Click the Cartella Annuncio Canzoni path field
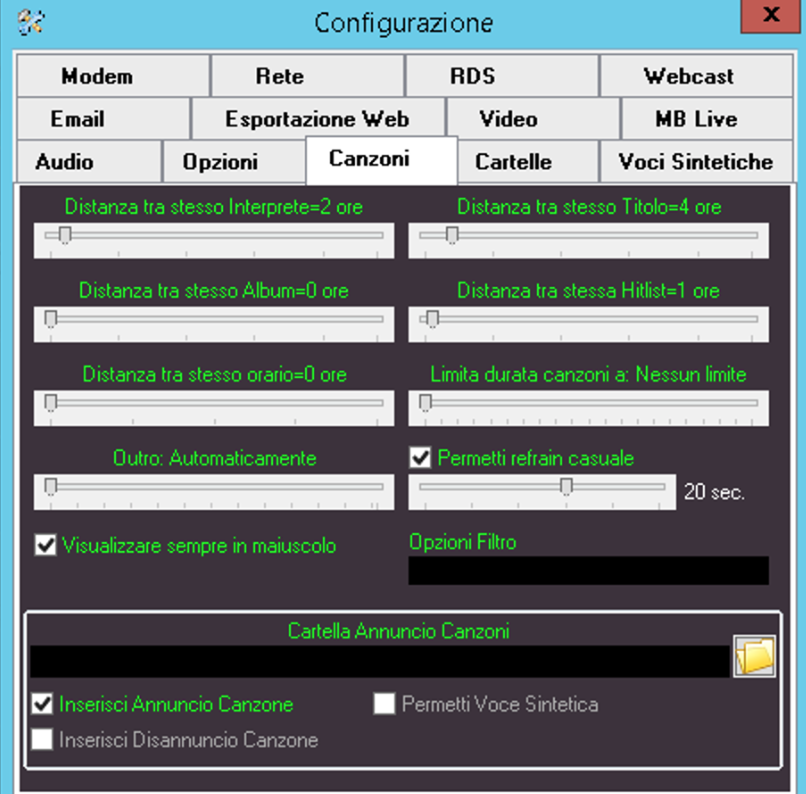Image resolution: width=806 pixels, height=794 pixels. tap(379, 661)
